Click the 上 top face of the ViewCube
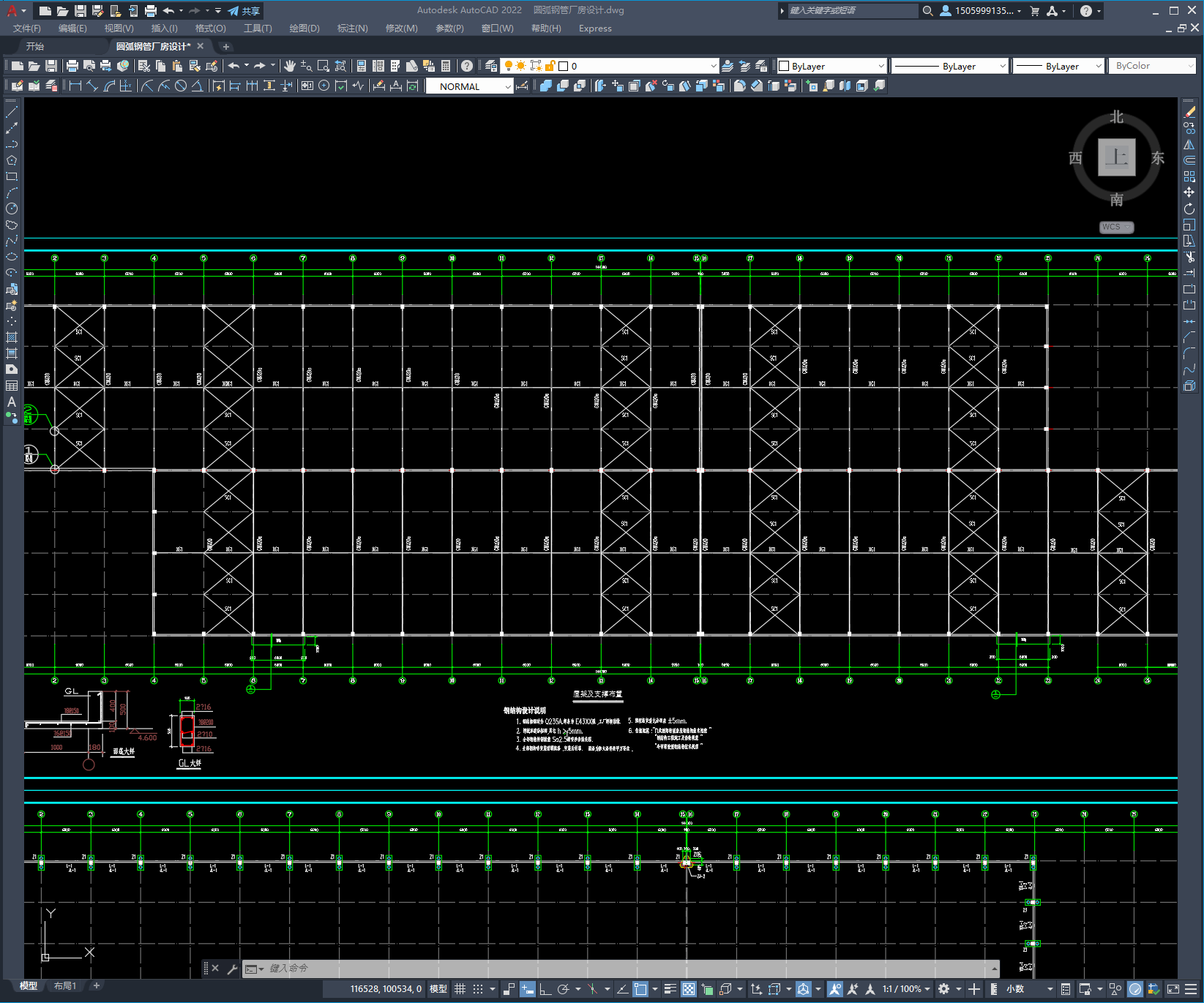The height and width of the screenshot is (1003, 1204). (1116, 157)
